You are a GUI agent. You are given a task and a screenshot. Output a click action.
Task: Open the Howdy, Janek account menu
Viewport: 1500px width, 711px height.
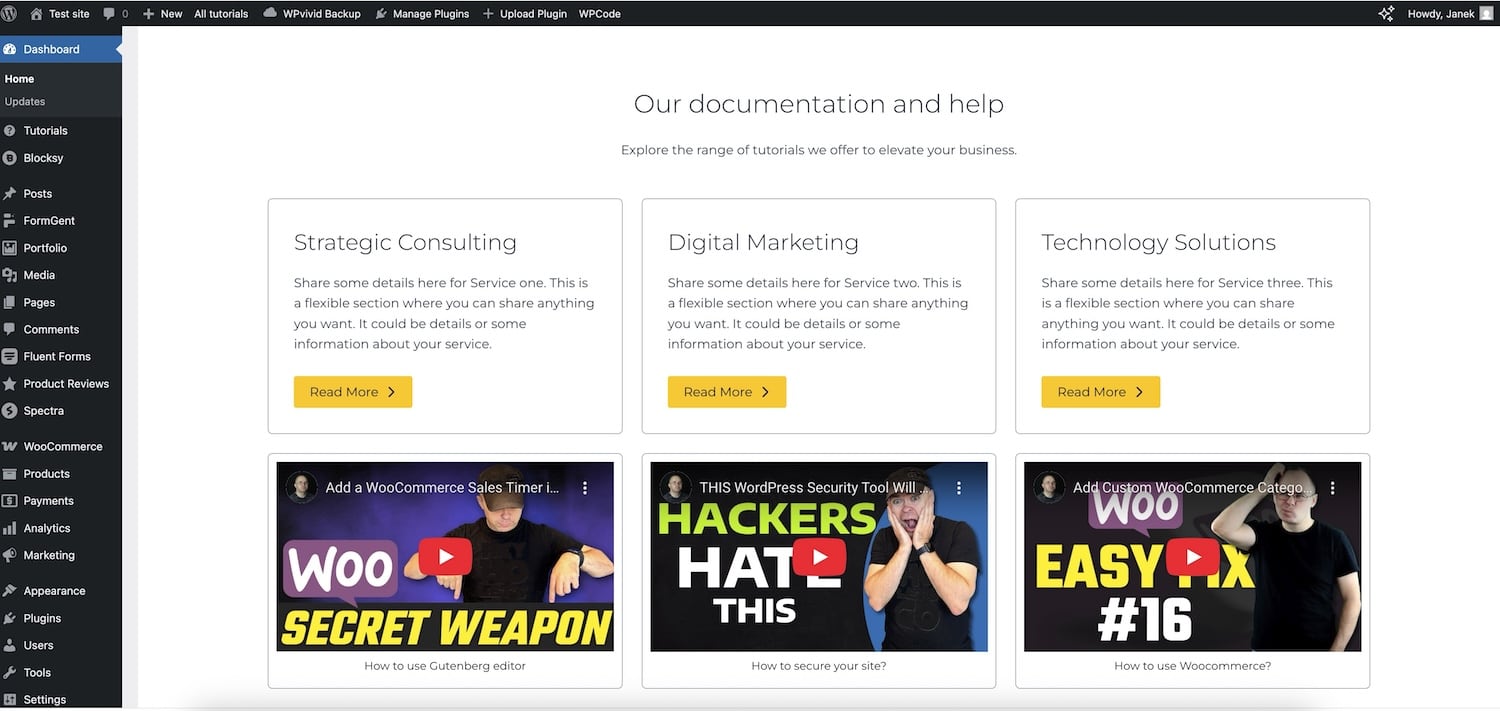[x=1440, y=13]
